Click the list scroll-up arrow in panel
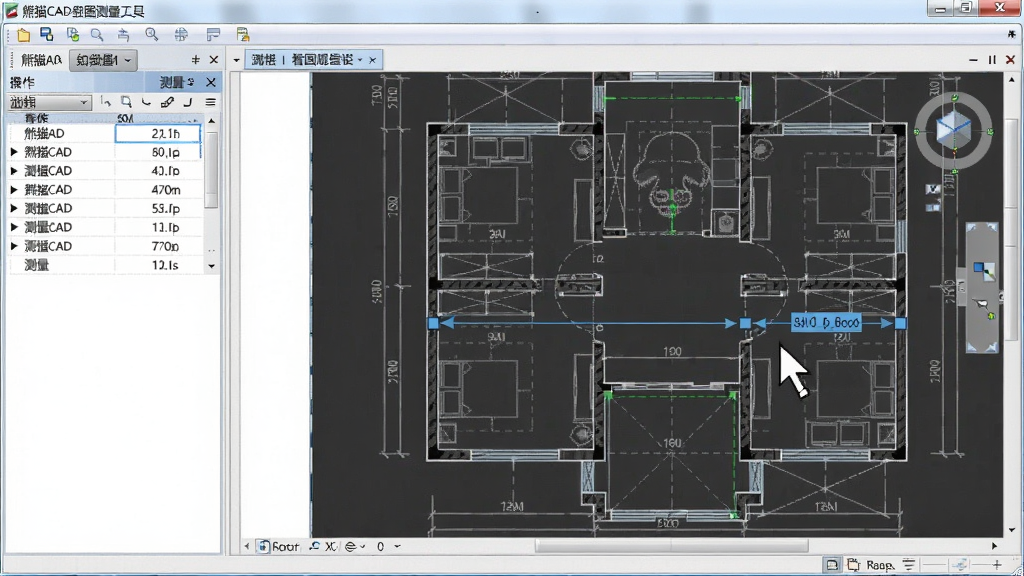This screenshot has width=1024, height=576. (212, 121)
